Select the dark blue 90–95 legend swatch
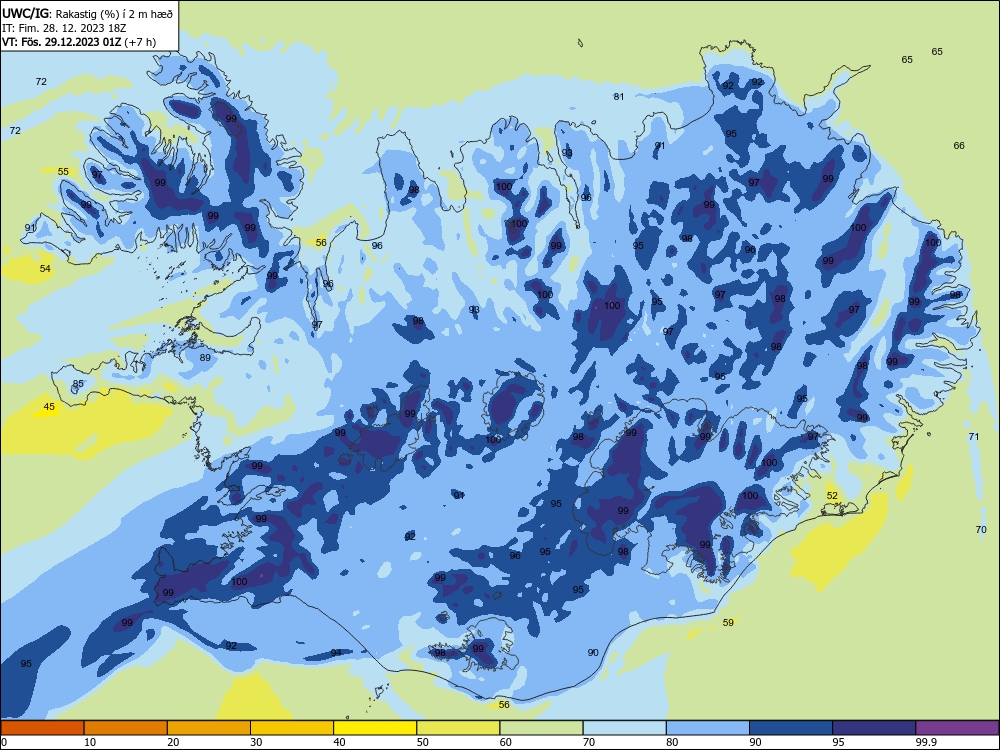Image resolution: width=1000 pixels, height=750 pixels. (x=791, y=728)
